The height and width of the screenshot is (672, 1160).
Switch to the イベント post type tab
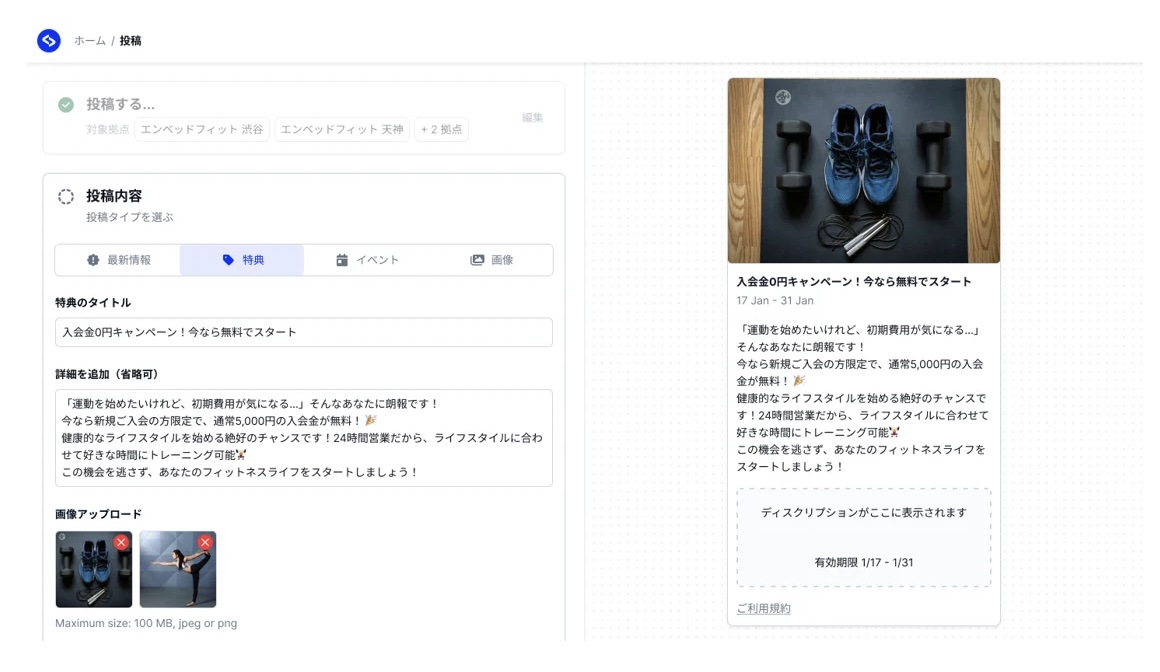[366, 260]
